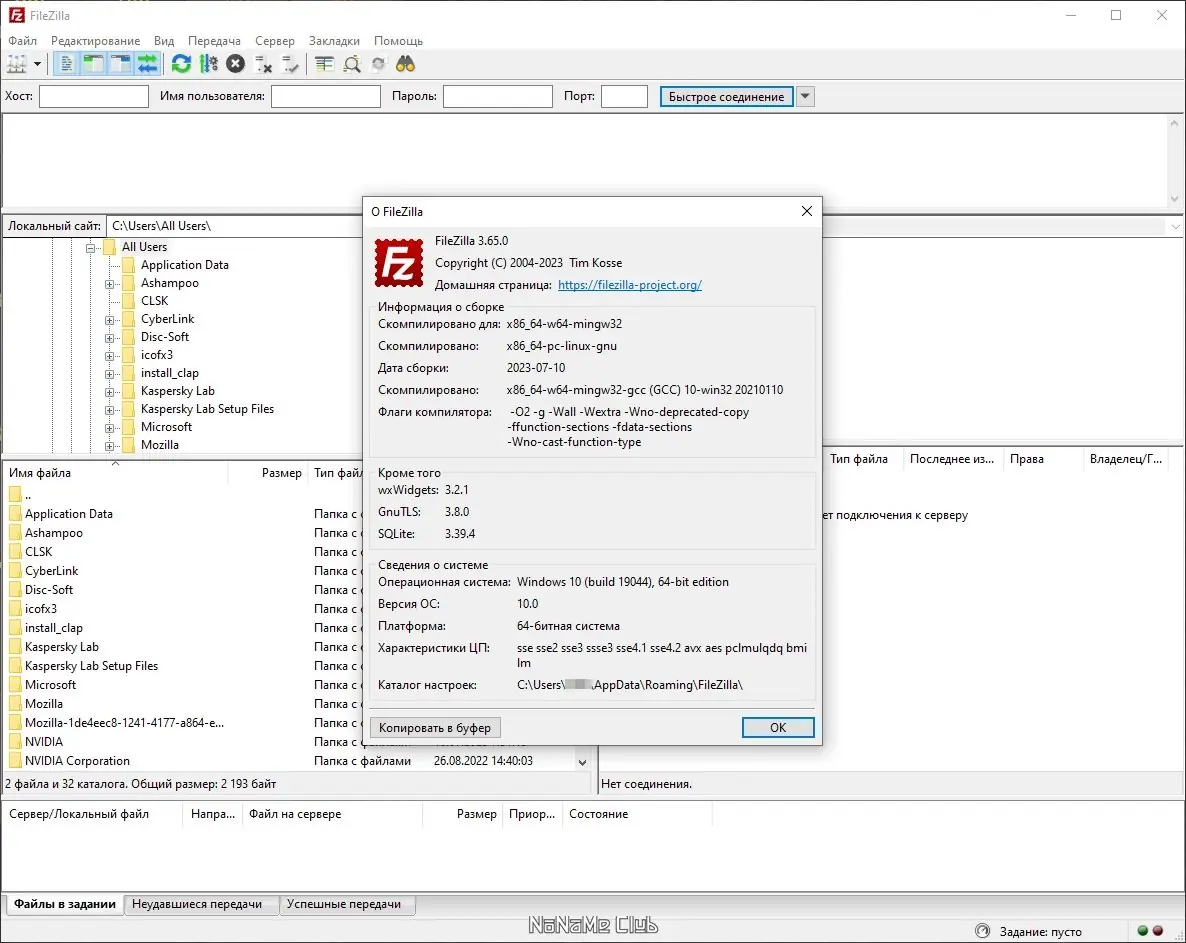
Task: Expand Disc-Soft folder in tree
Action: (110, 338)
